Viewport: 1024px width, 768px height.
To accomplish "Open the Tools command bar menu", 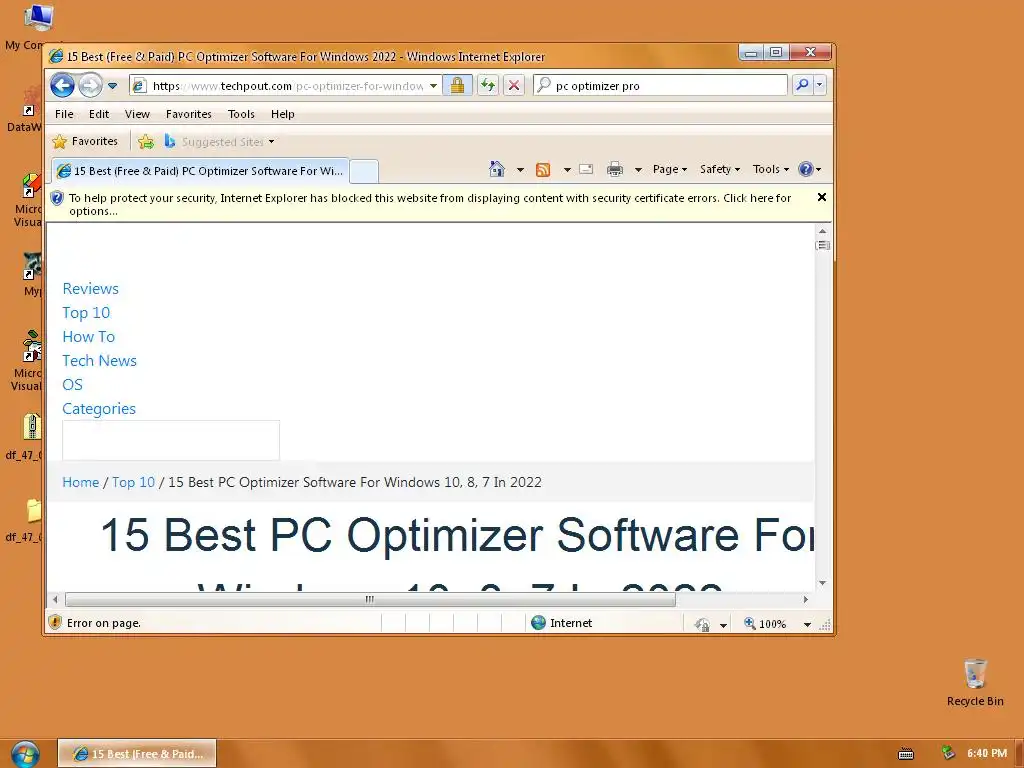I will [x=771, y=169].
